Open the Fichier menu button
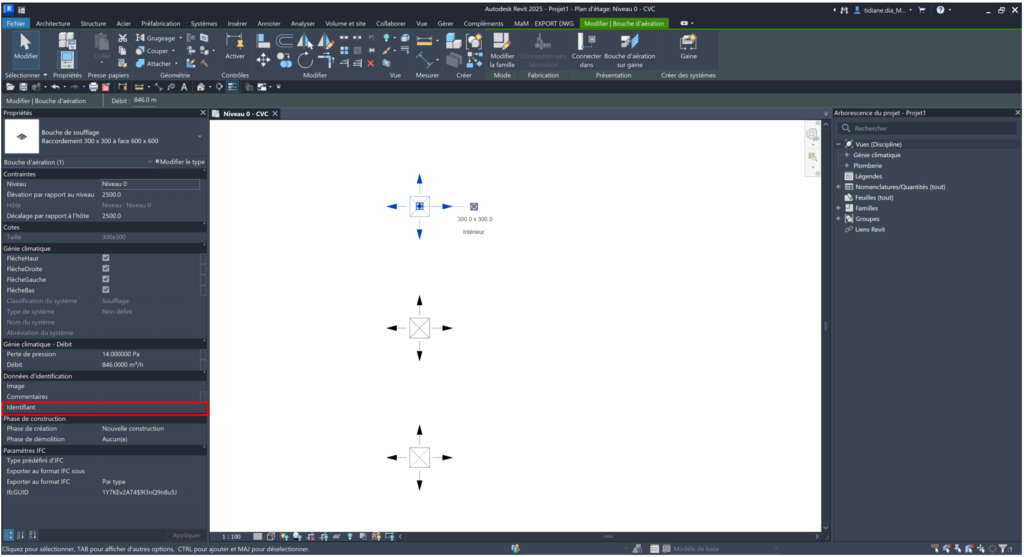 coord(17,22)
